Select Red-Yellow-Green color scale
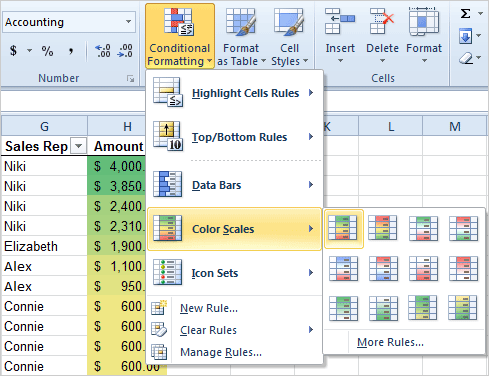Image resolution: width=489 pixels, height=376 pixels. [383, 228]
